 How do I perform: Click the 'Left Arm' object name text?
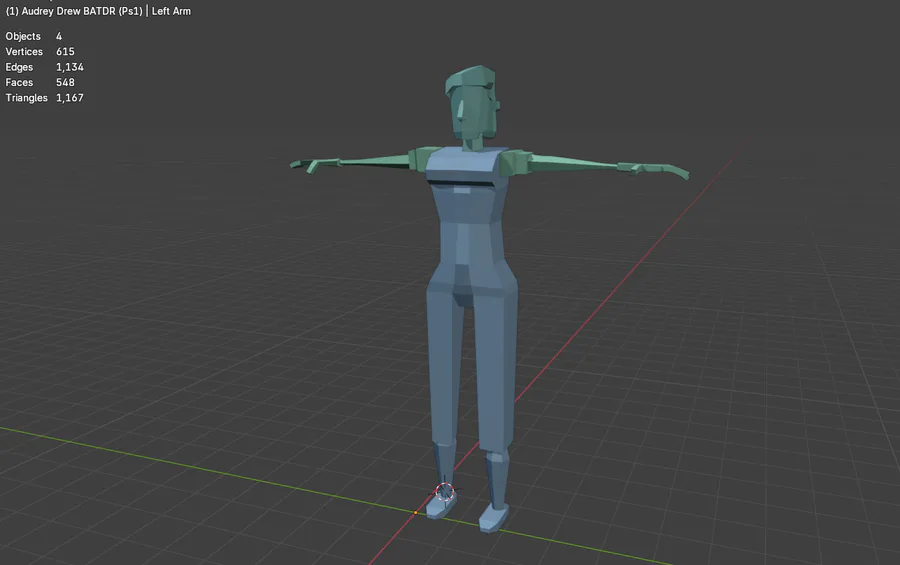[171, 11]
